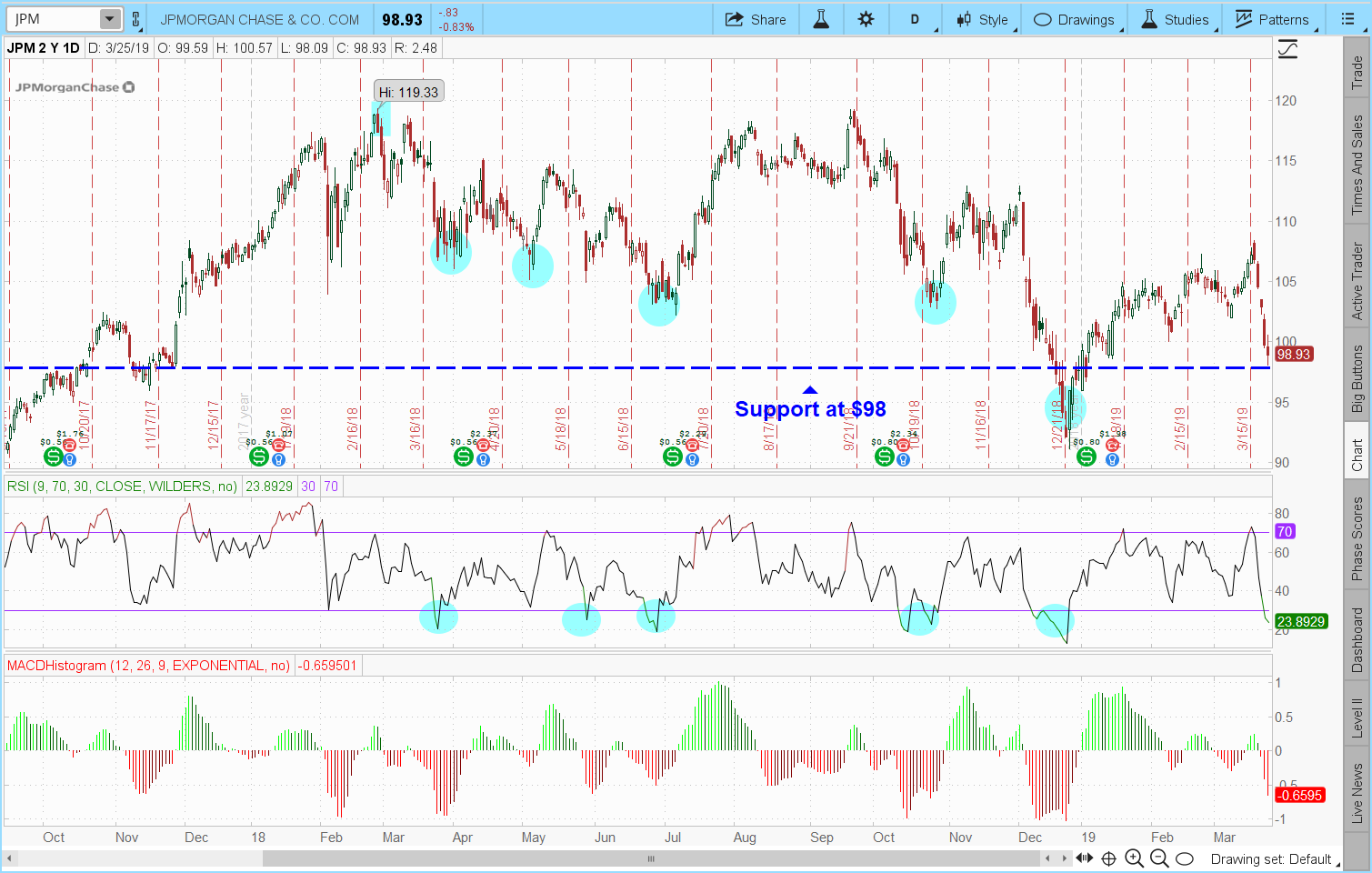Open the Patterns button

[x=1272, y=19]
